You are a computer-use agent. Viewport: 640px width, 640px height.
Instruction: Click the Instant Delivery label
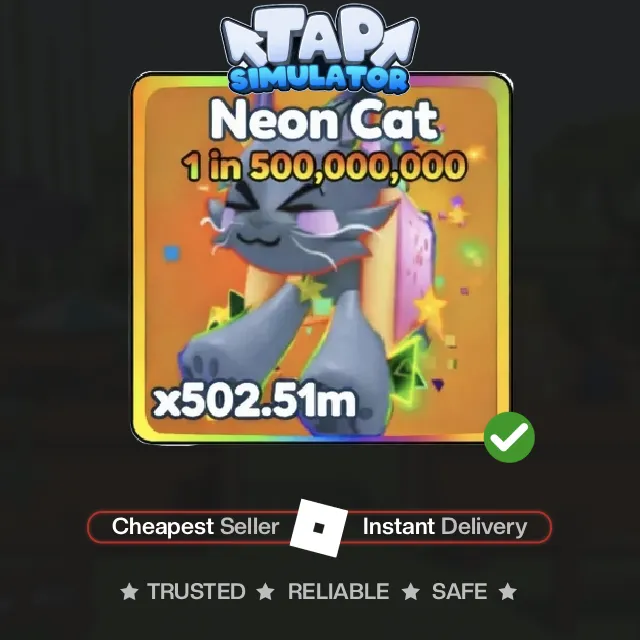(445, 527)
